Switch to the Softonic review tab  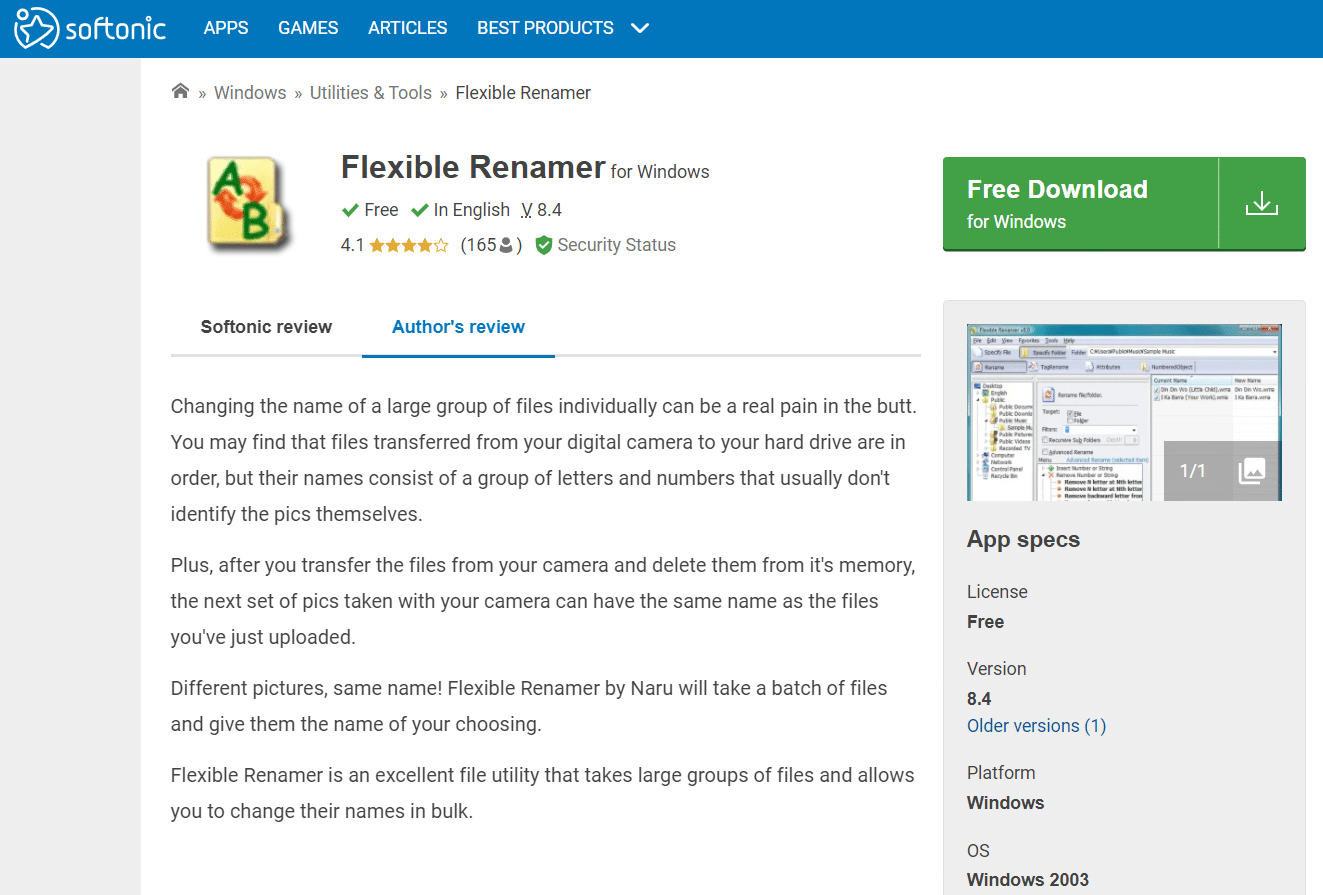(x=266, y=327)
